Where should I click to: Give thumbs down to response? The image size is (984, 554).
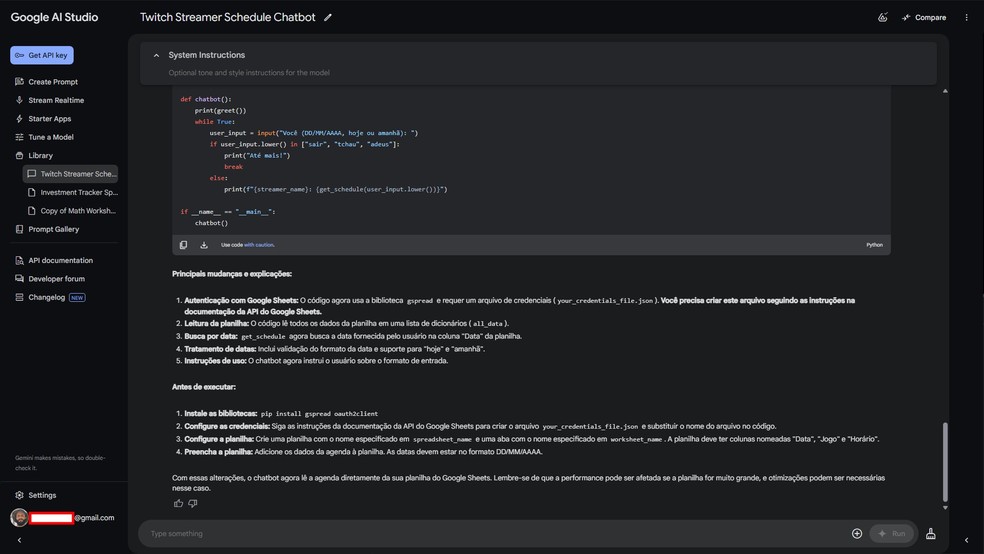[193, 503]
